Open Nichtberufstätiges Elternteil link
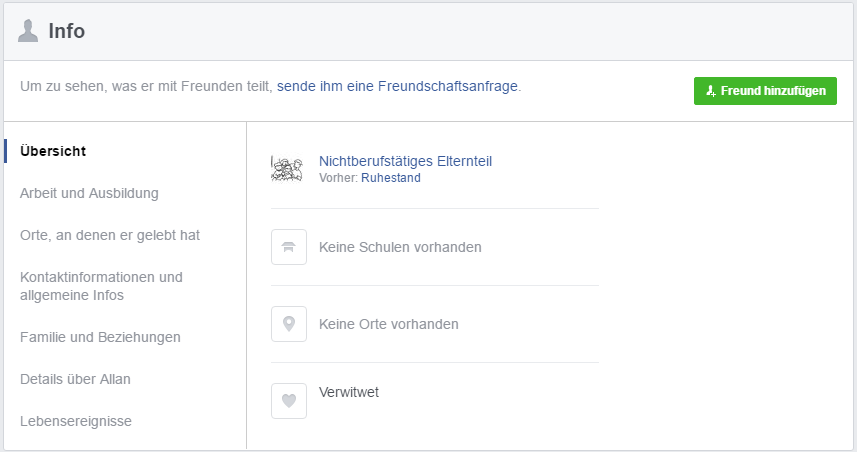 tap(406, 161)
